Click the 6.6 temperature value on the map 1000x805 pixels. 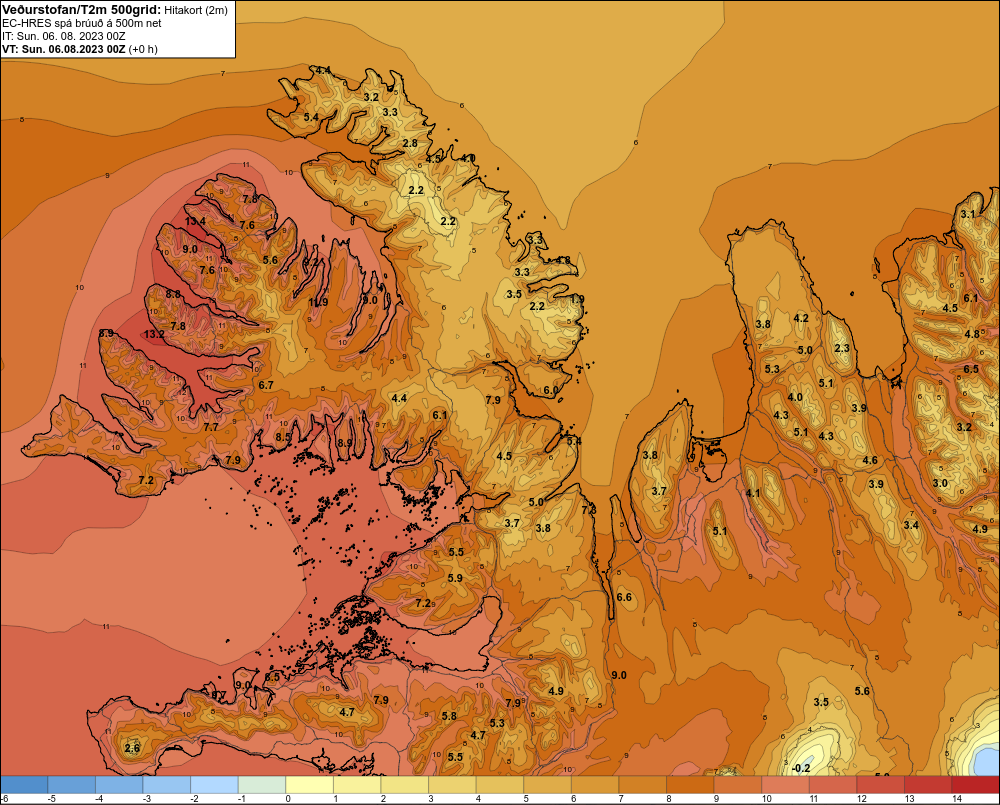(624, 597)
